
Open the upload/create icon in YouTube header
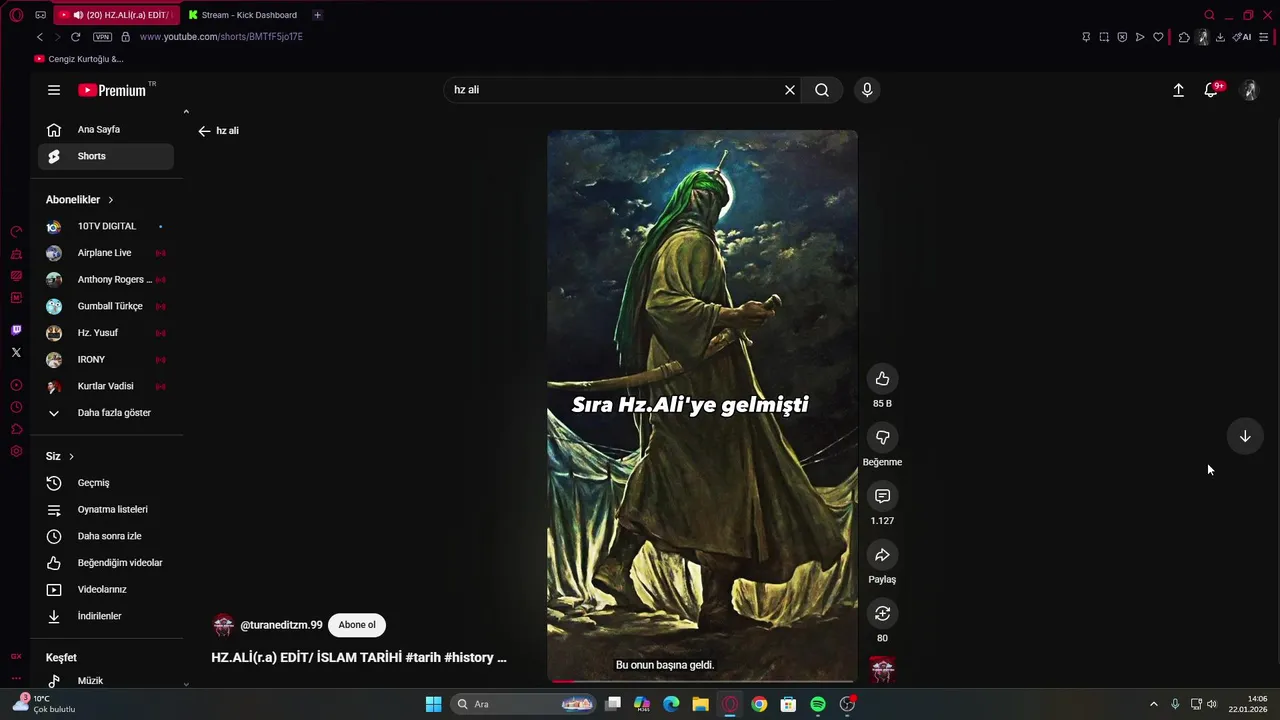(1178, 90)
